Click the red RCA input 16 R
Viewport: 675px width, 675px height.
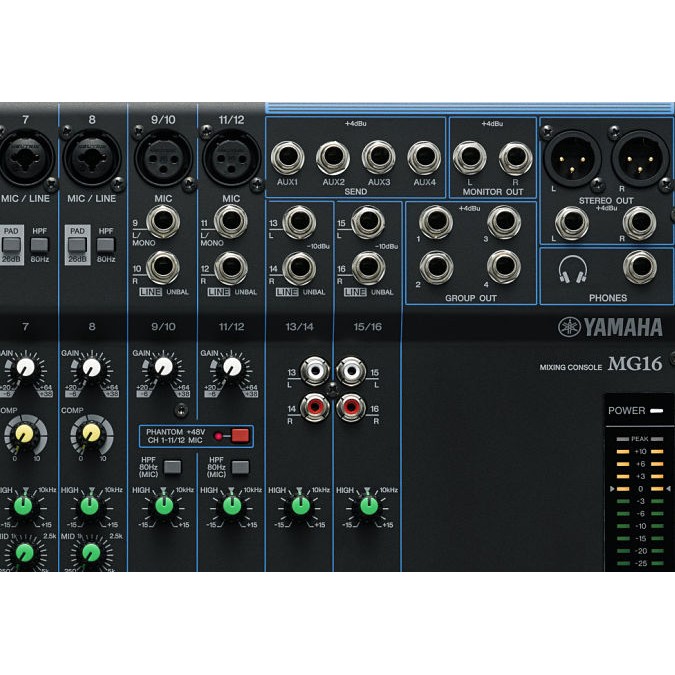click(x=351, y=406)
